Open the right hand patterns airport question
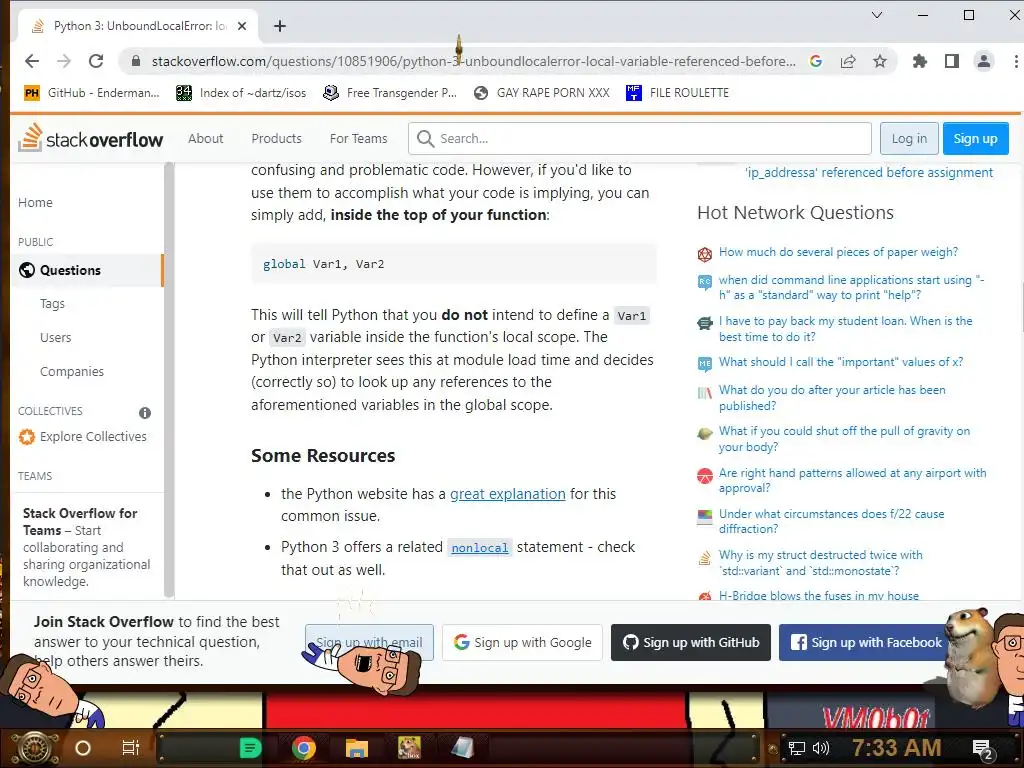The image size is (1024, 768). click(852, 480)
